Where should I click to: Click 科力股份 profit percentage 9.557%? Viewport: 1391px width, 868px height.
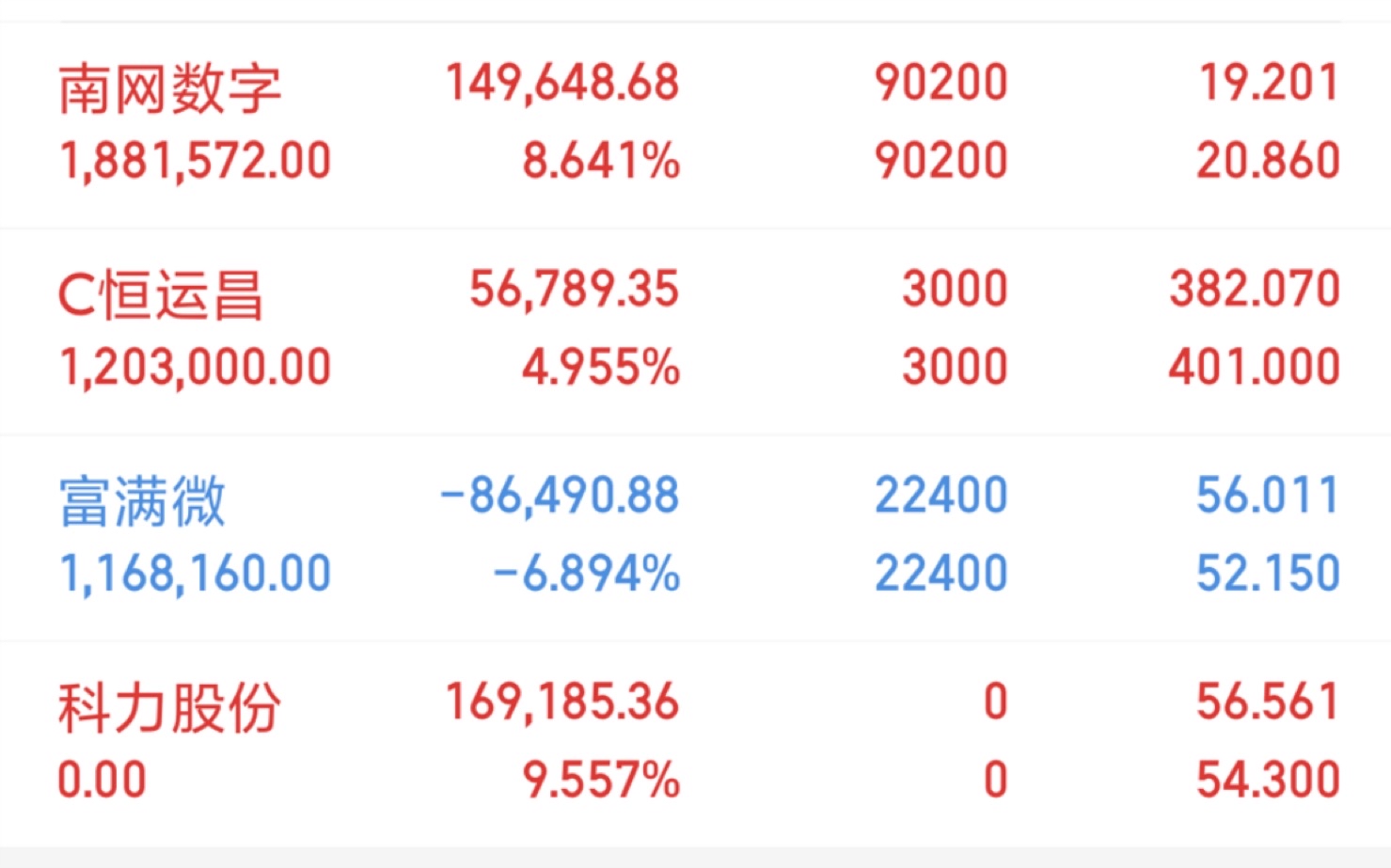click(x=600, y=781)
